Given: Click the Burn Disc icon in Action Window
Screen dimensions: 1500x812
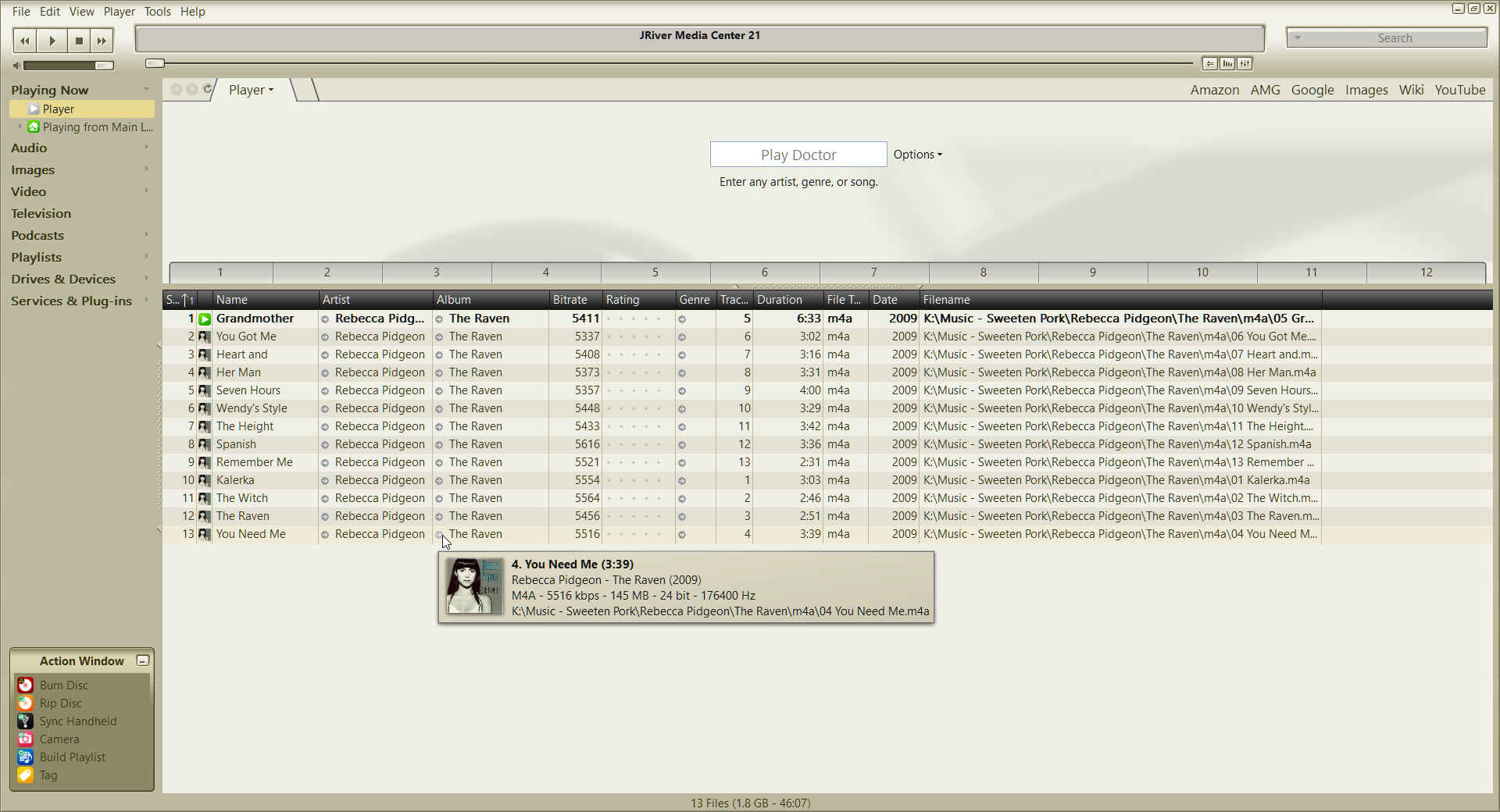Looking at the screenshot, I should click(x=26, y=685).
